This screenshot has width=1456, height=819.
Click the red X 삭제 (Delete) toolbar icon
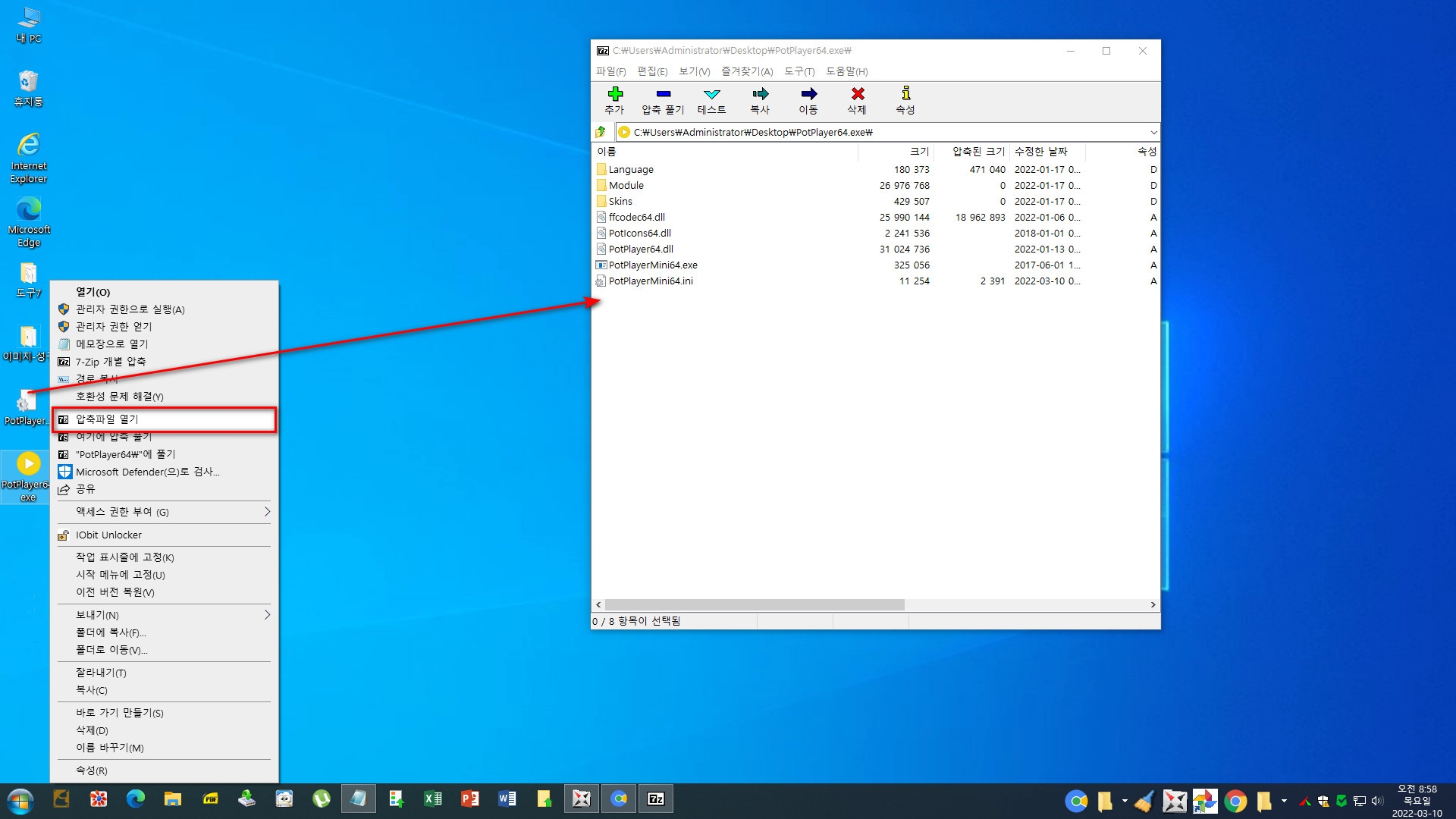point(857,100)
